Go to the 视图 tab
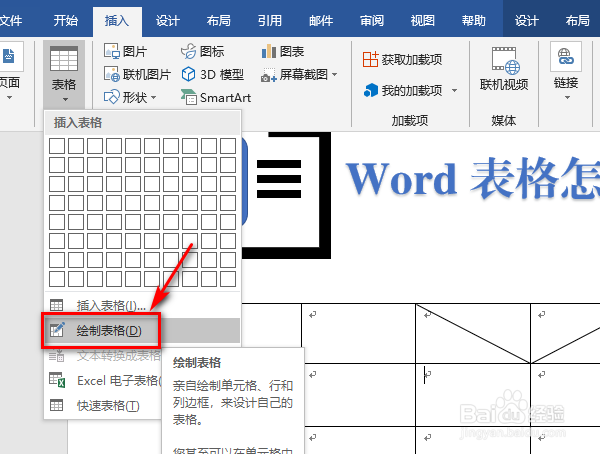The width and height of the screenshot is (600, 454). coord(423,20)
